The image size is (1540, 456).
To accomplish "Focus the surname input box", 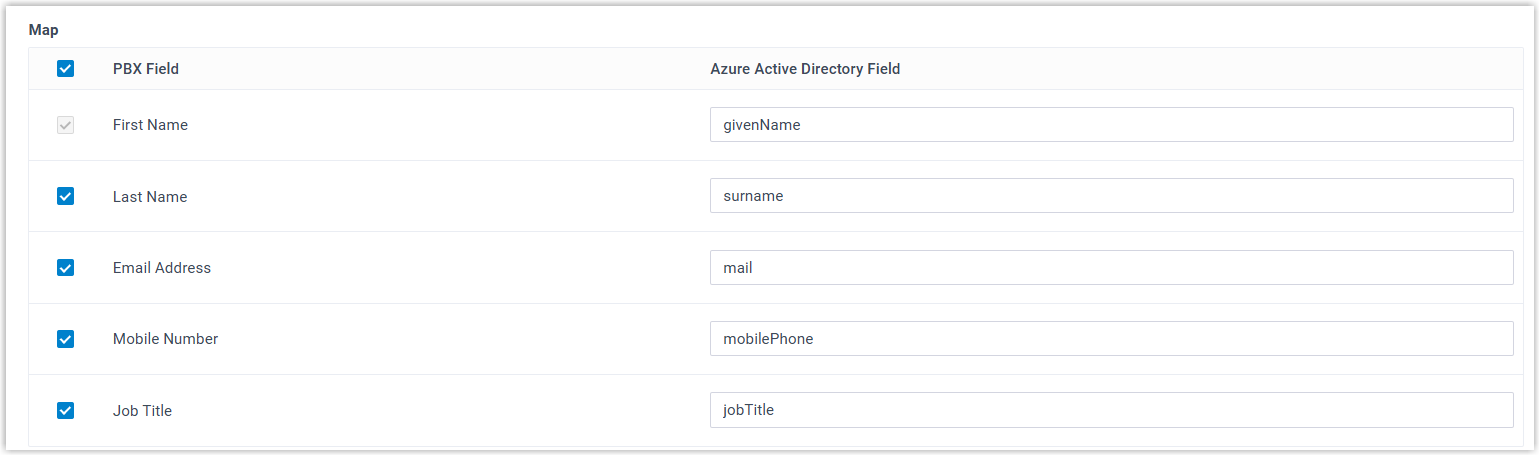I will (x=1110, y=196).
